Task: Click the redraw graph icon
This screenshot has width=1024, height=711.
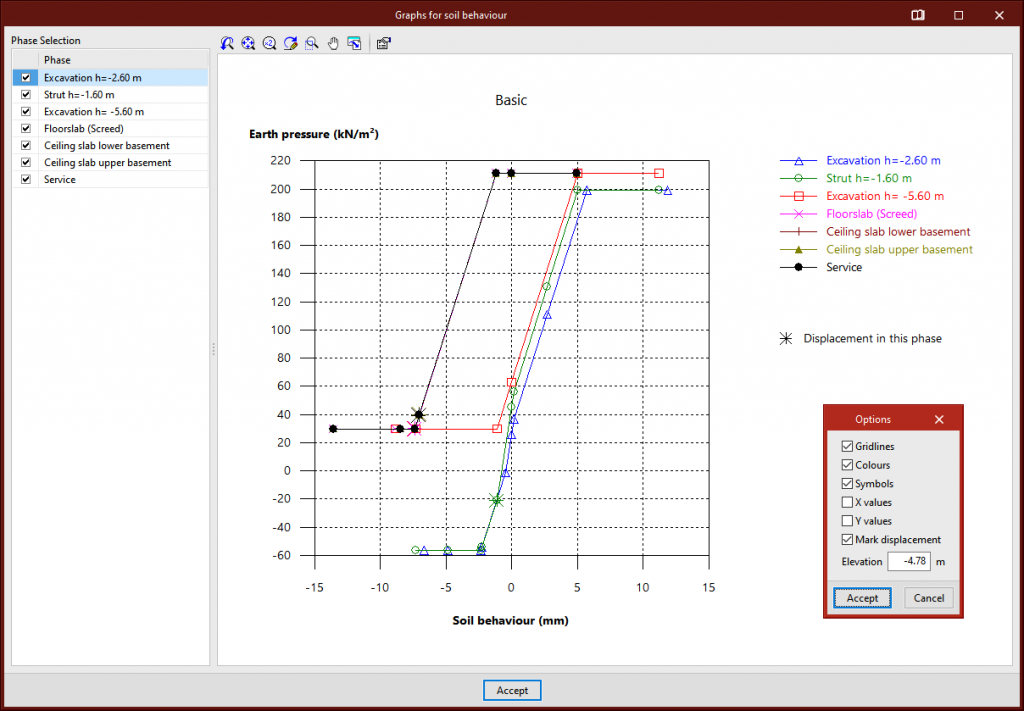Action: pos(290,43)
